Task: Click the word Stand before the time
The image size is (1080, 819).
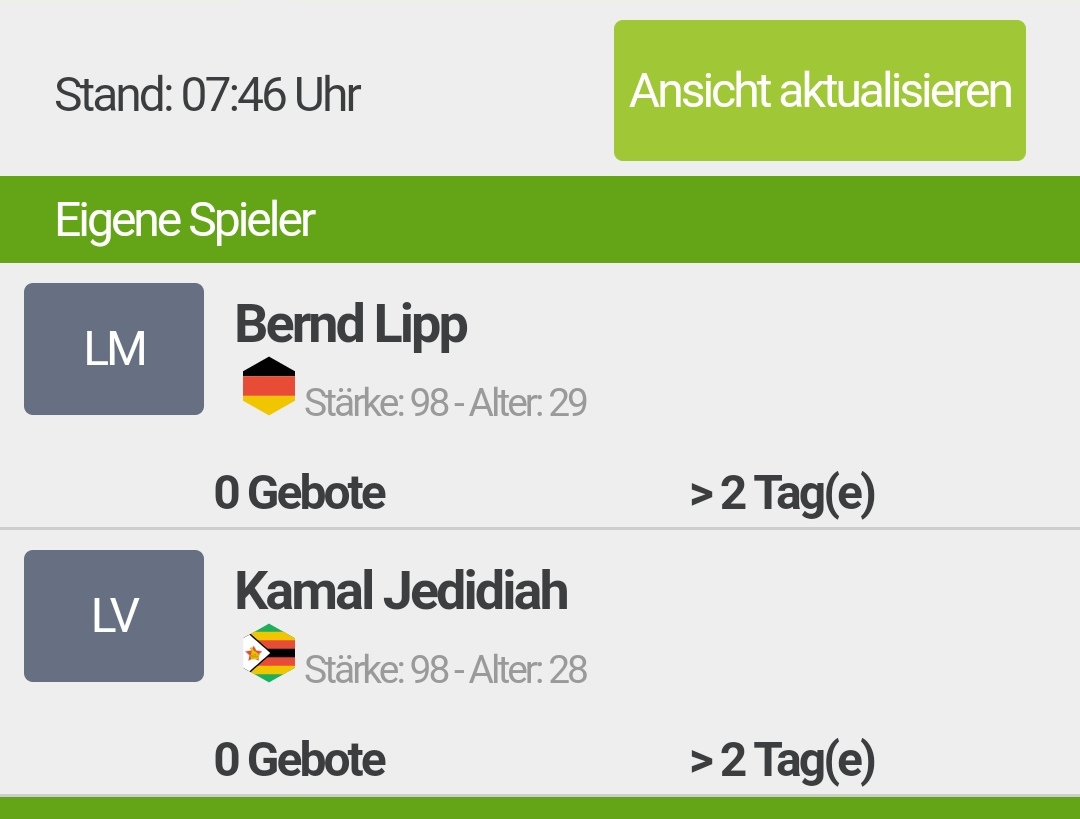Action: coord(112,96)
